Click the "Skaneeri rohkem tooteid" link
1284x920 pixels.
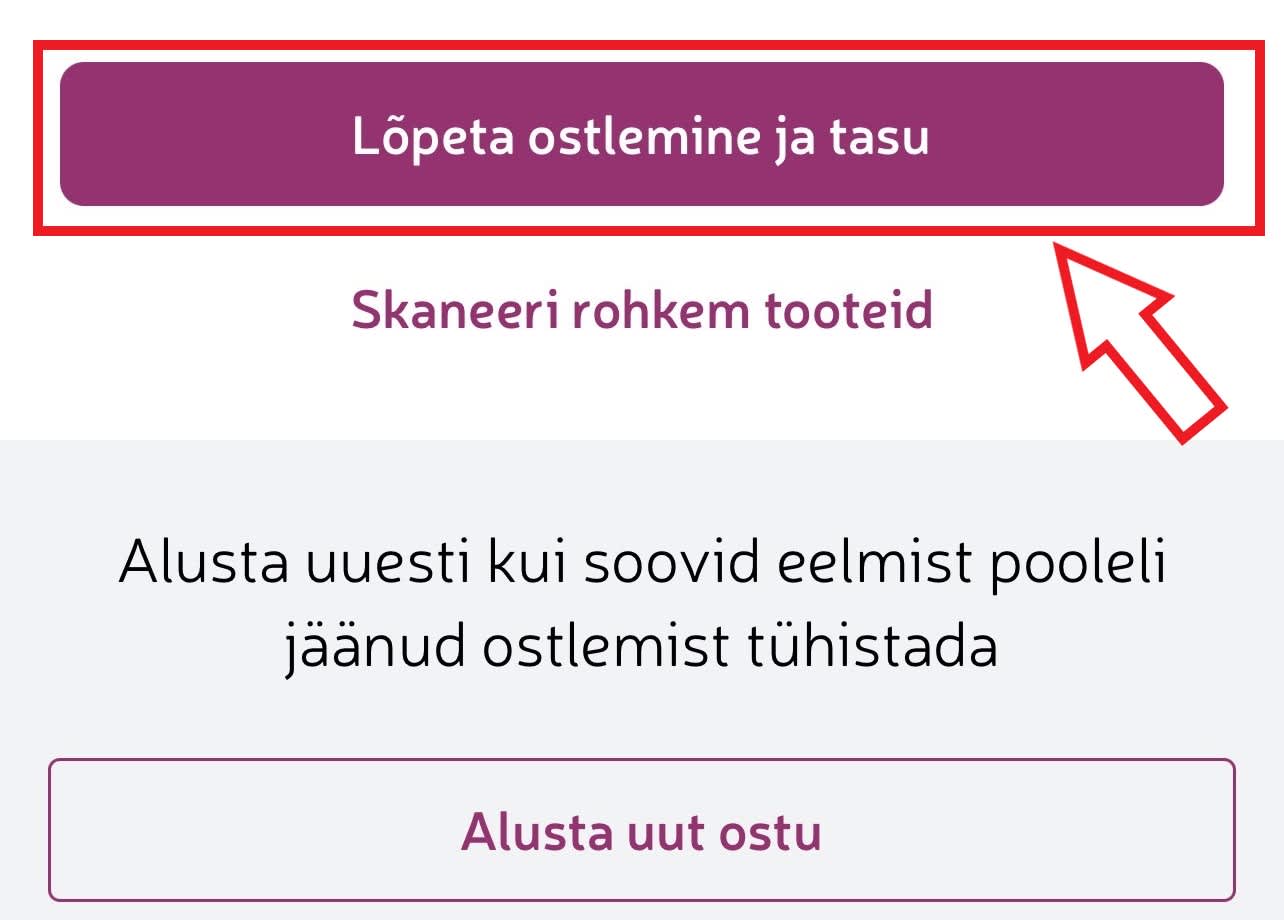(641, 310)
